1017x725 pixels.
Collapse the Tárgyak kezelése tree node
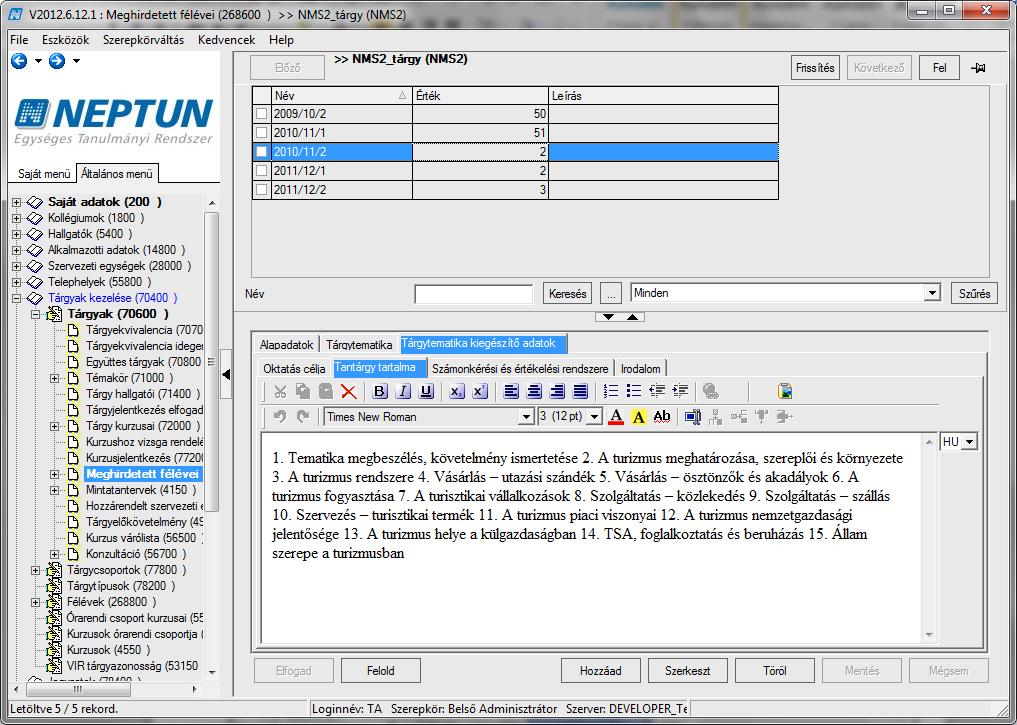16,298
